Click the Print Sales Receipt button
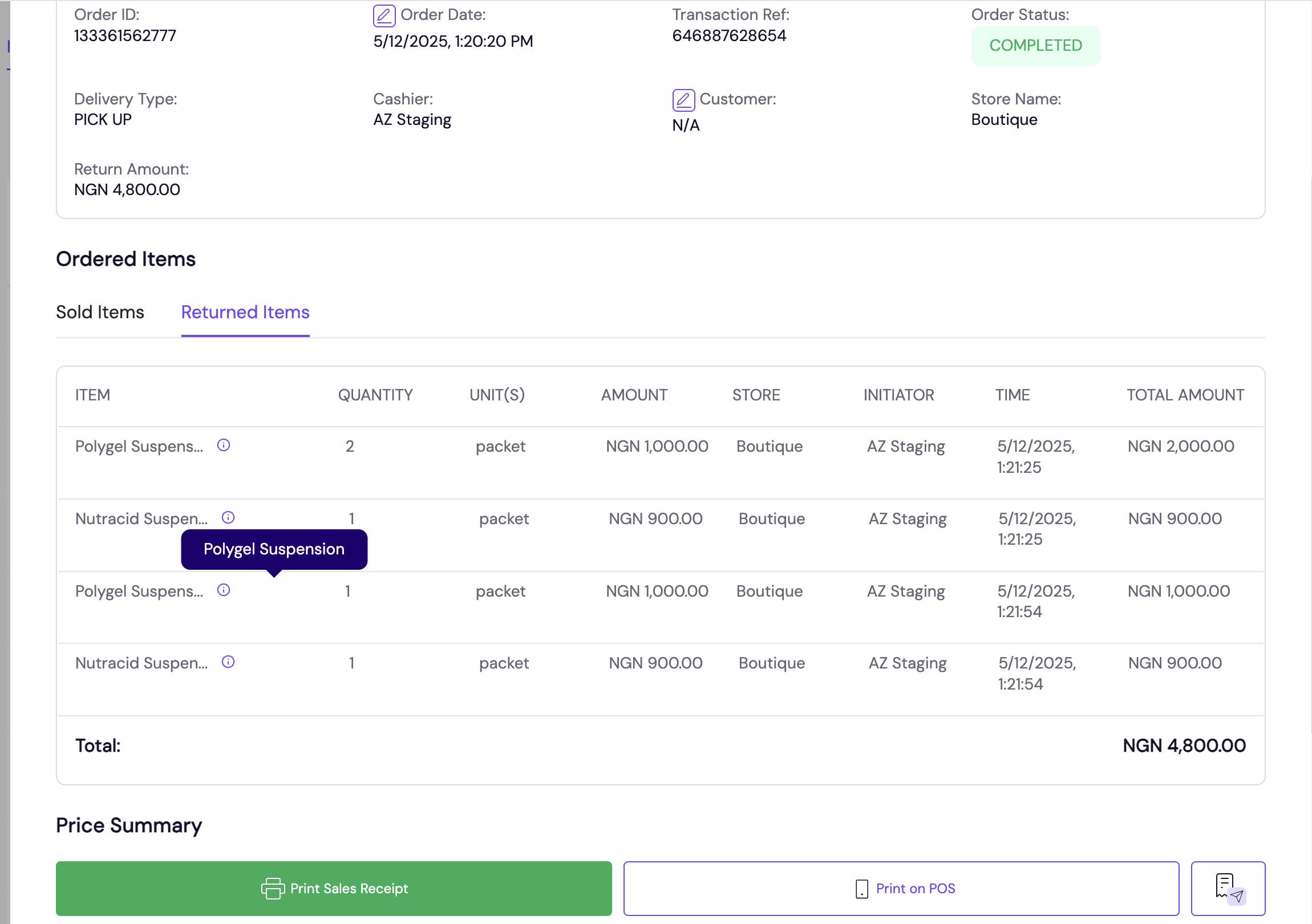1312x924 pixels. pyautogui.click(x=334, y=888)
